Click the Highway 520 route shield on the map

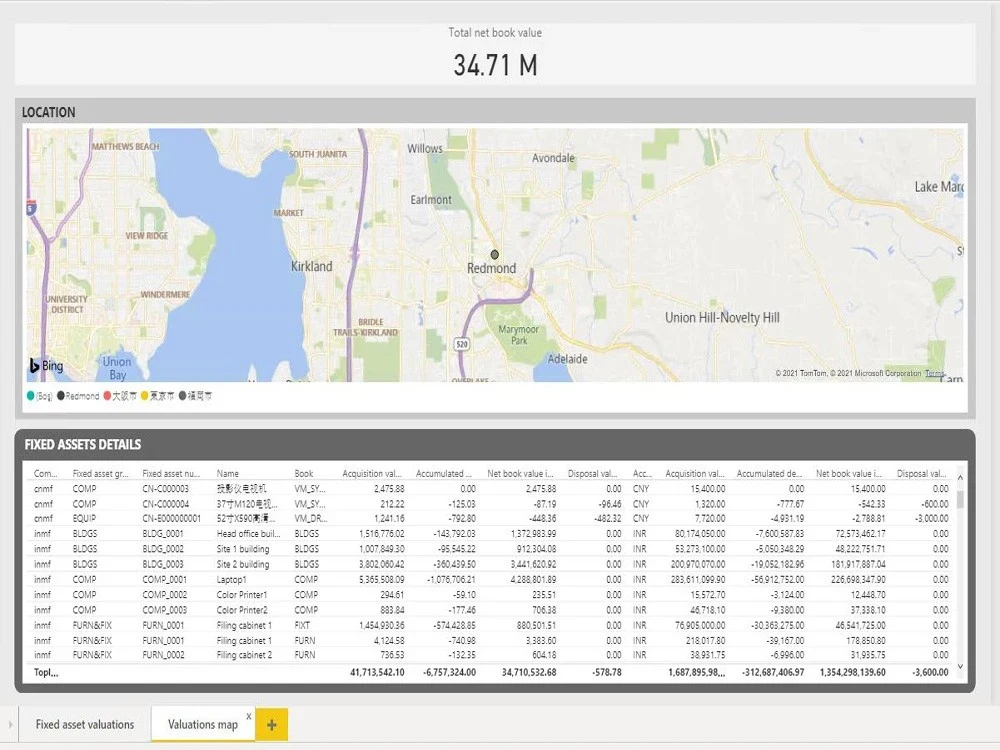pos(462,343)
